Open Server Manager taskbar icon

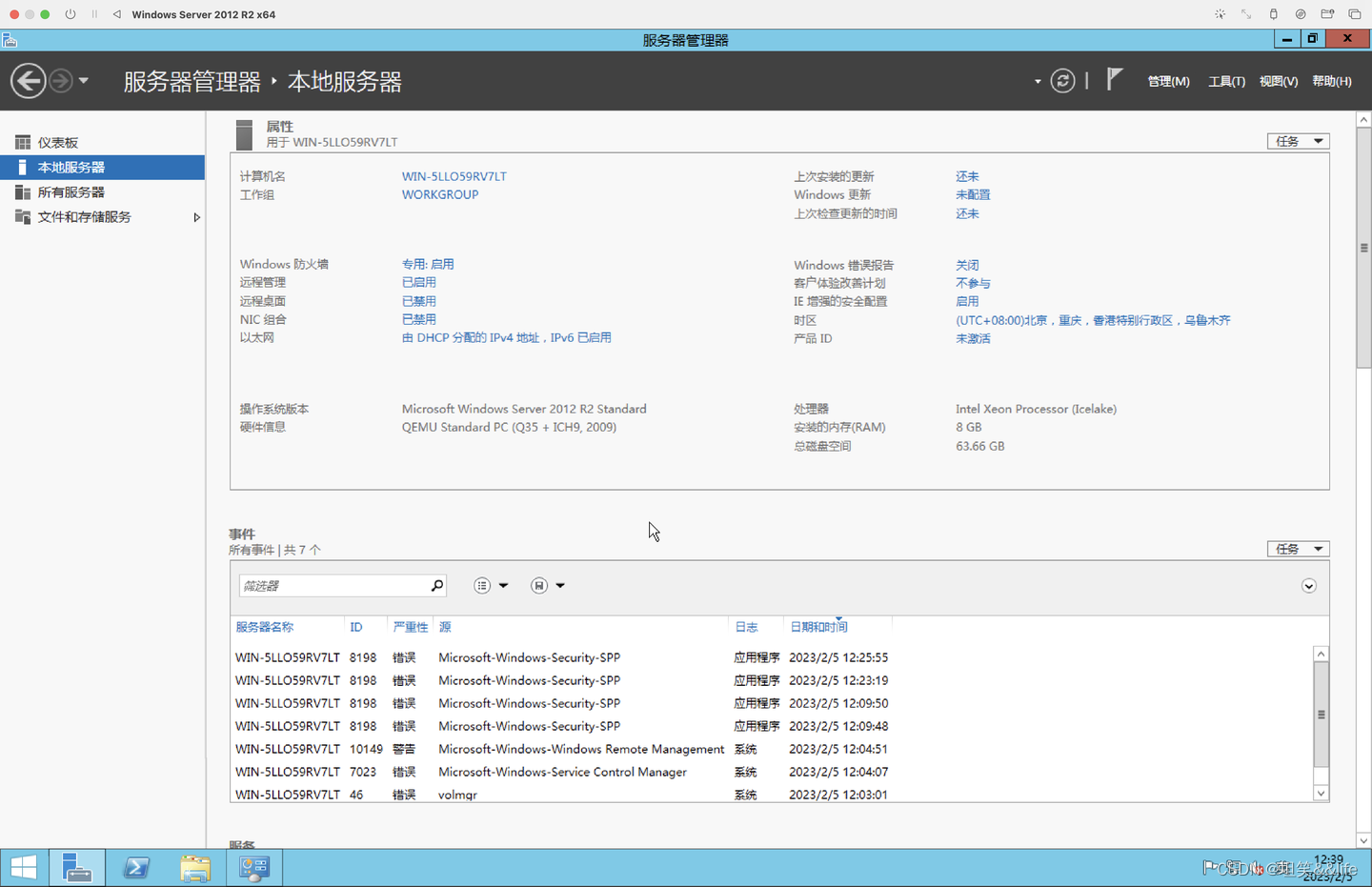point(77,868)
